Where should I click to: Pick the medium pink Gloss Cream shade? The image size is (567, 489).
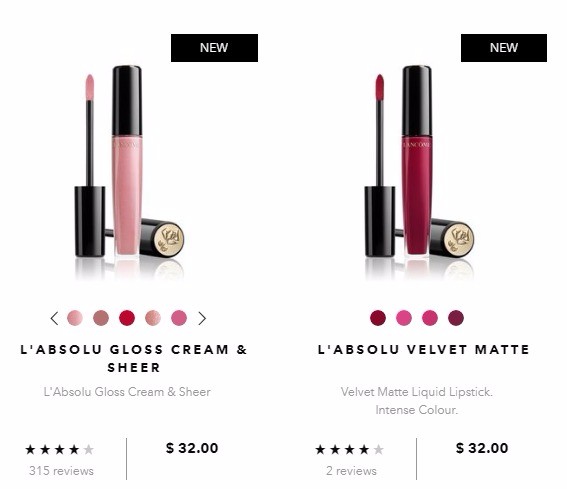click(179, 318)
